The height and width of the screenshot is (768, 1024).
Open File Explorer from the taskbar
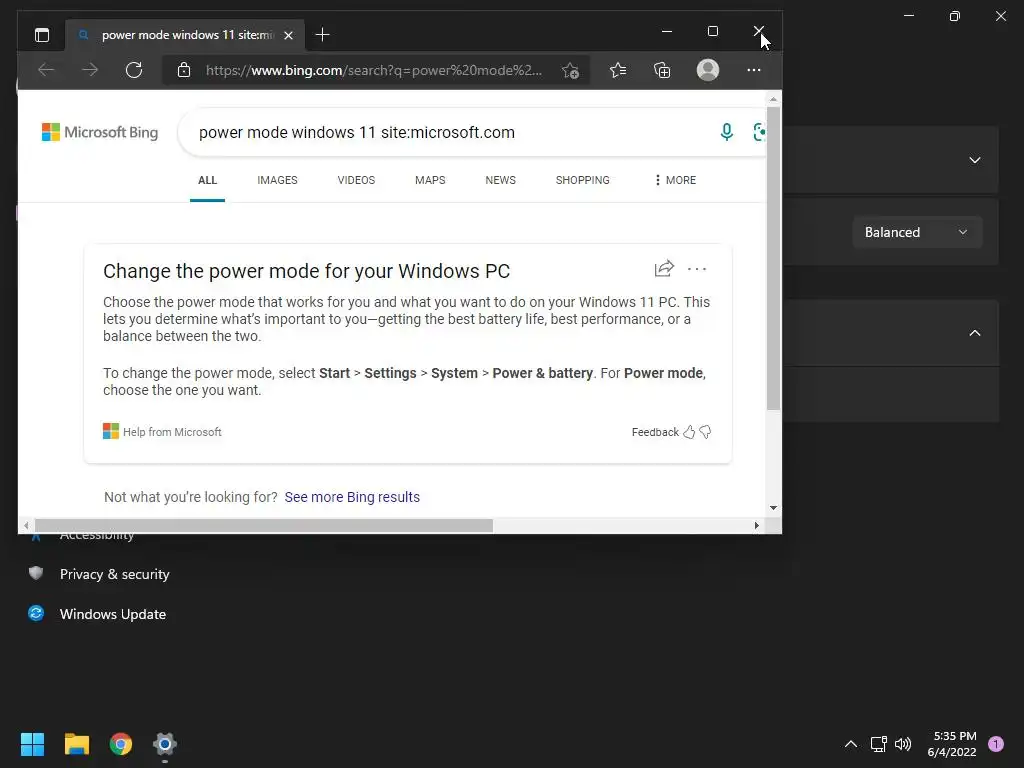pos(76,744)
